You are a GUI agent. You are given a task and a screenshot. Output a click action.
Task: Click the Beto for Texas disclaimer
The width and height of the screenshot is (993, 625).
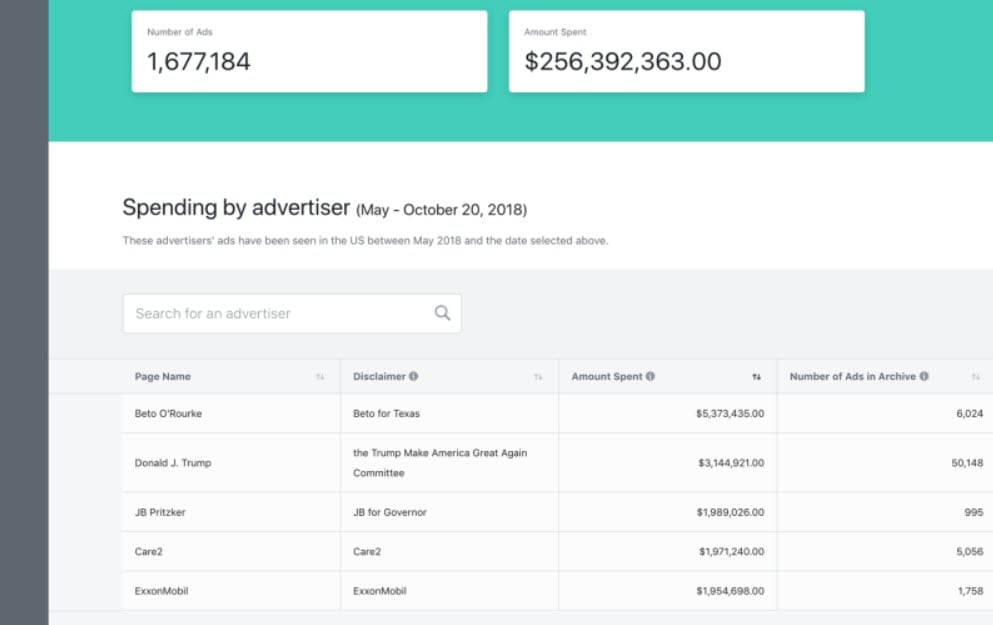386,414
